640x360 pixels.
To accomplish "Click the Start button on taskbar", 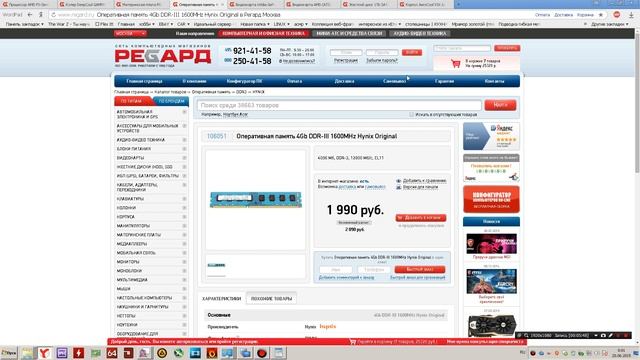I will (x=9, y=353).
